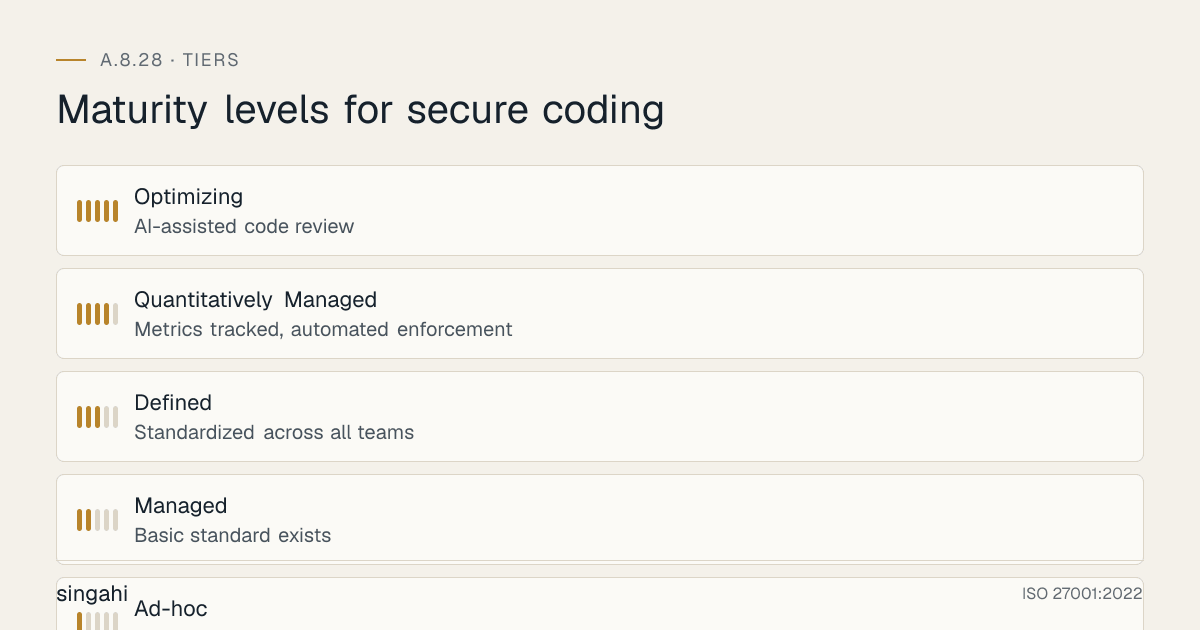The width and height of the screenshot is (1200, 630).
Task: Select the Managed heading
Action: 181,506
